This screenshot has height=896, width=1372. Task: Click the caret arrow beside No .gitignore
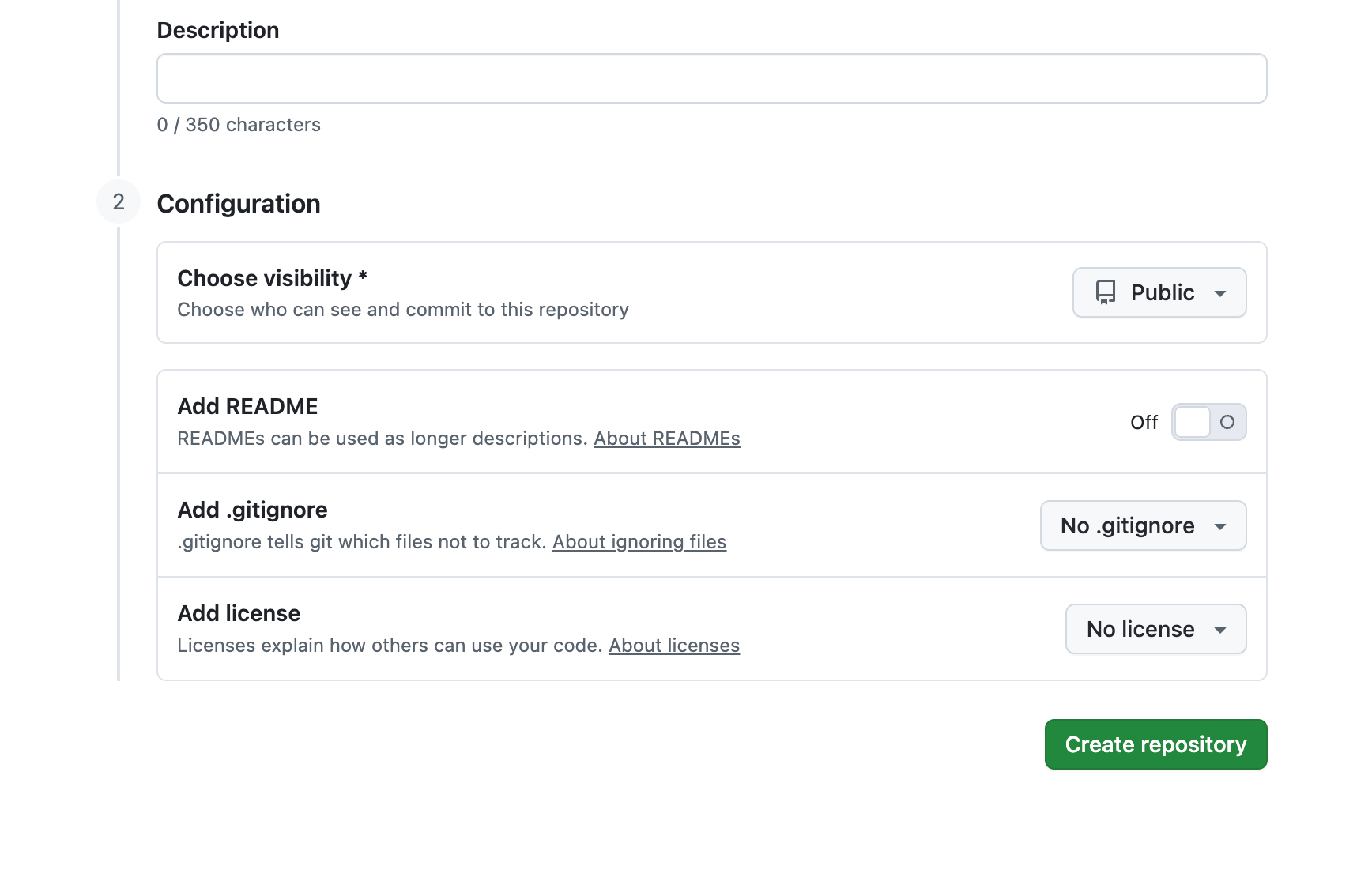(1220, 526)
